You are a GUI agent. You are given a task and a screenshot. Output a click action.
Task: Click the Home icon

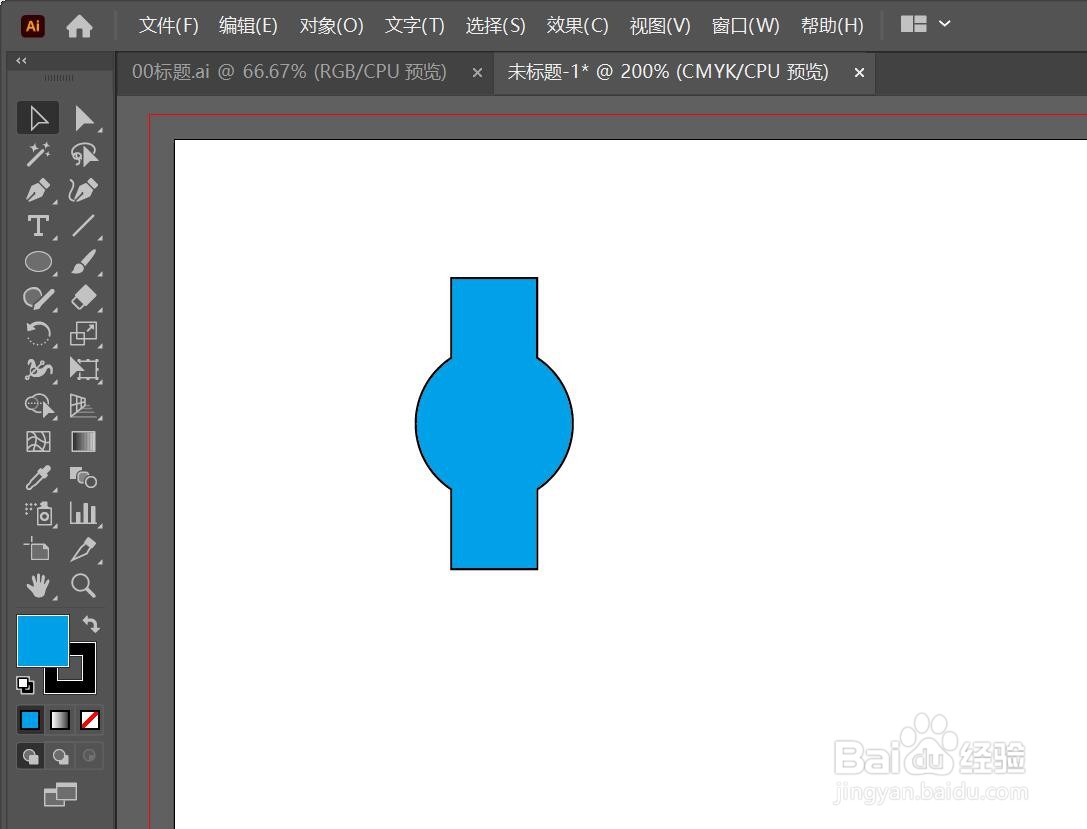coord(79,26)
